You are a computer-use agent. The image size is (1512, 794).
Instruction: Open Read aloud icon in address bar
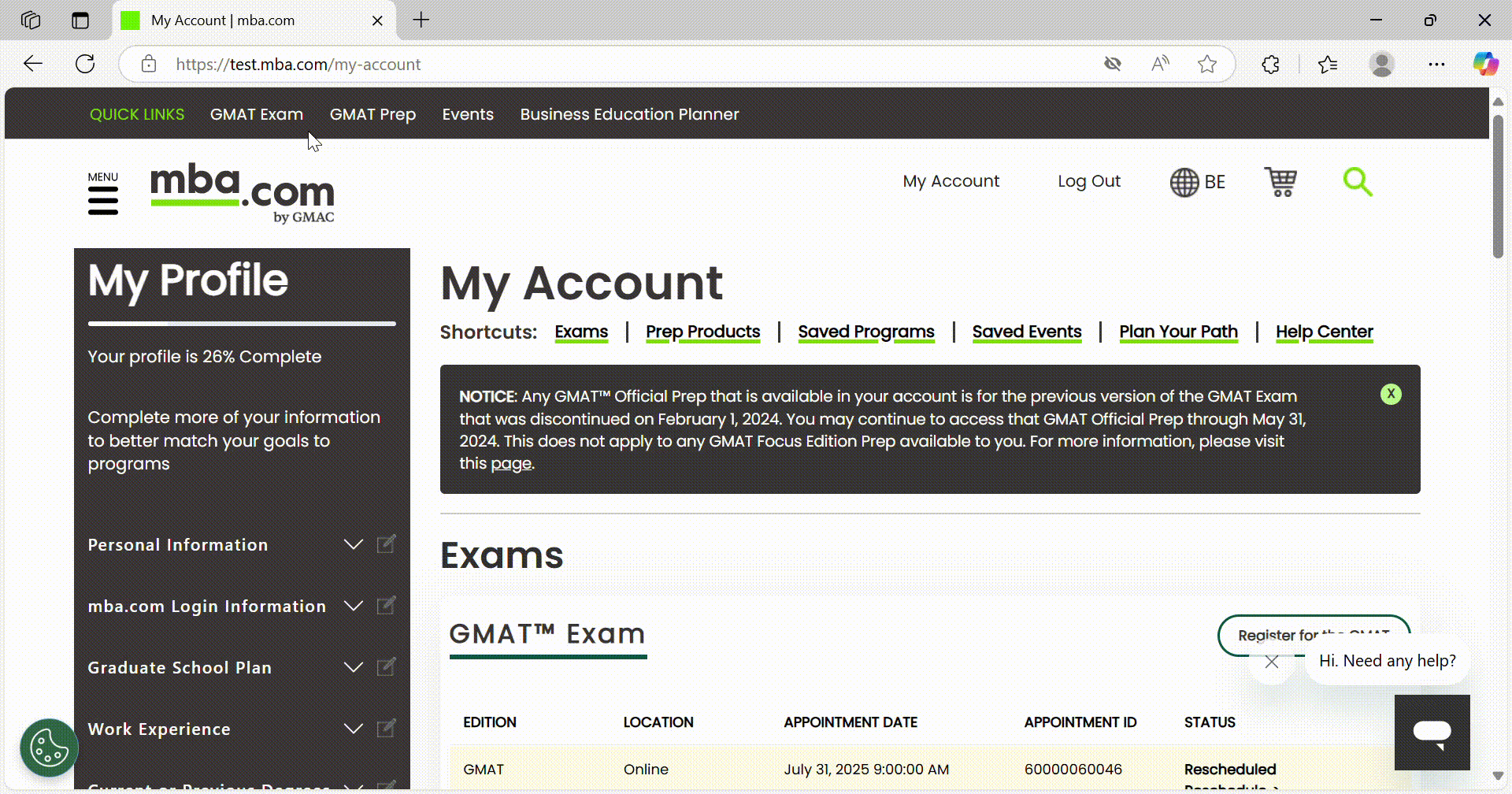point(1160,65)
